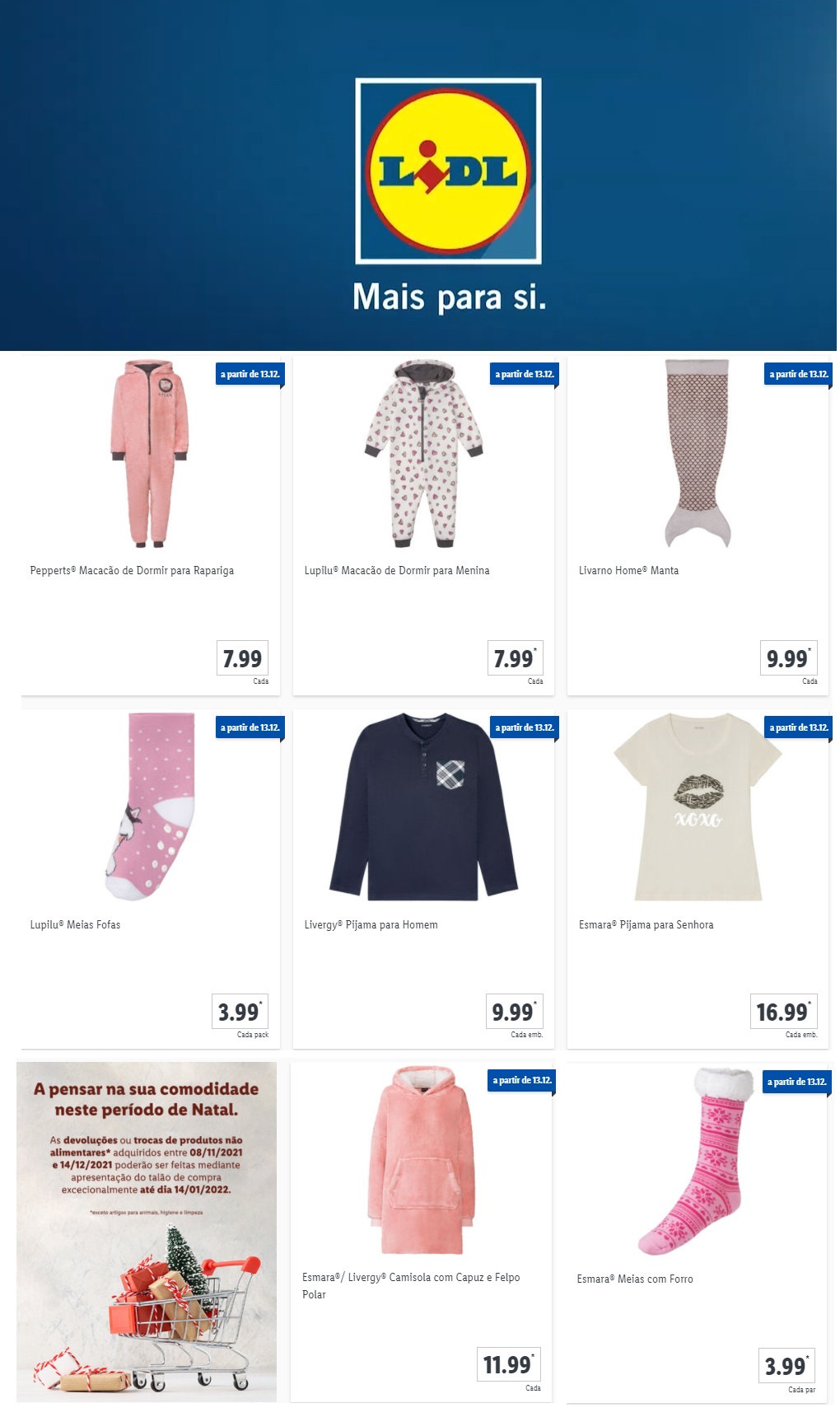The height and width of the screenshot is (1417, 840).
Task: Open Lupilu Macacão de Dormir para Menina link
Action: point(397,570)
